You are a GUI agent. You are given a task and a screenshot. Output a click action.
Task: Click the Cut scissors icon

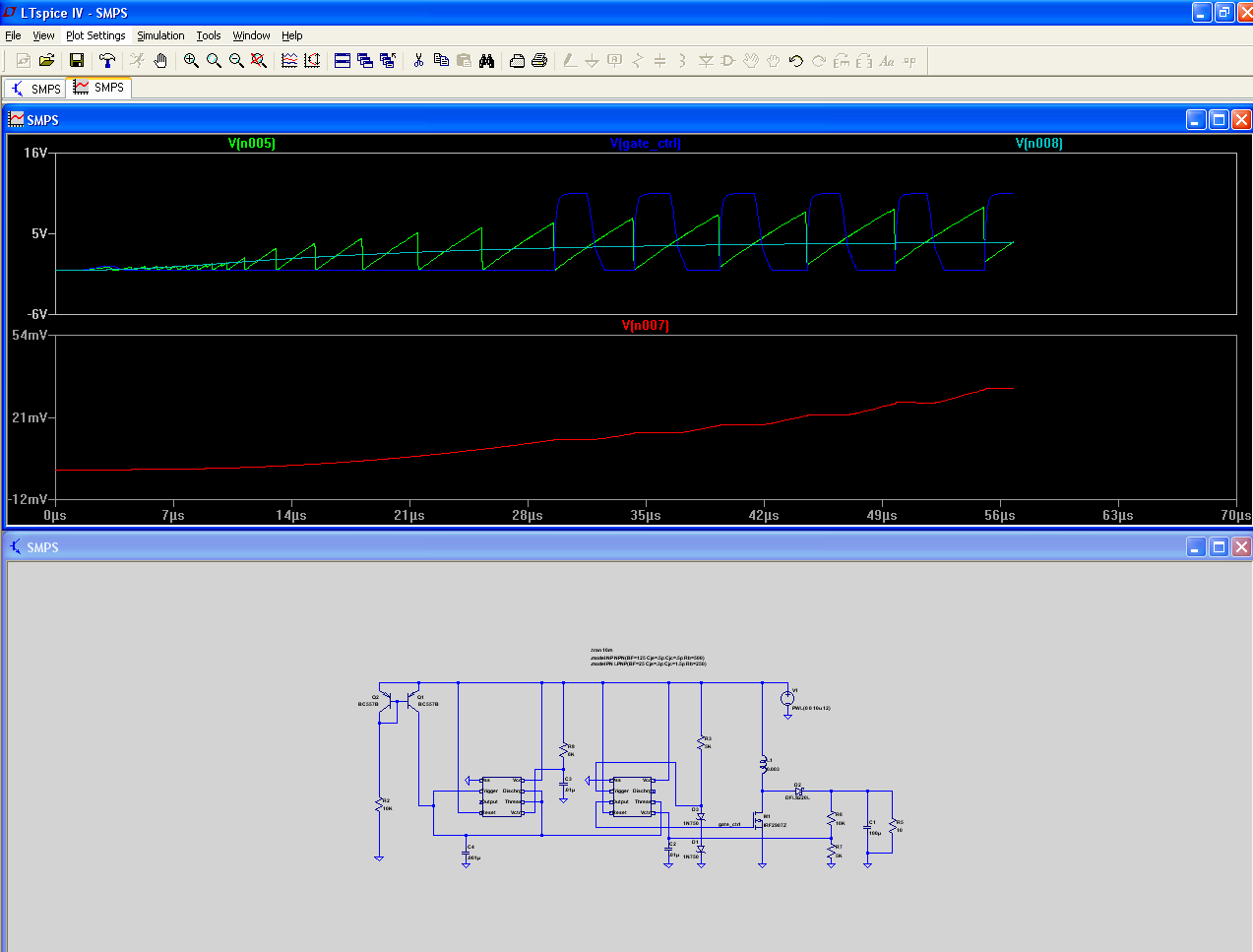point(418,61)
